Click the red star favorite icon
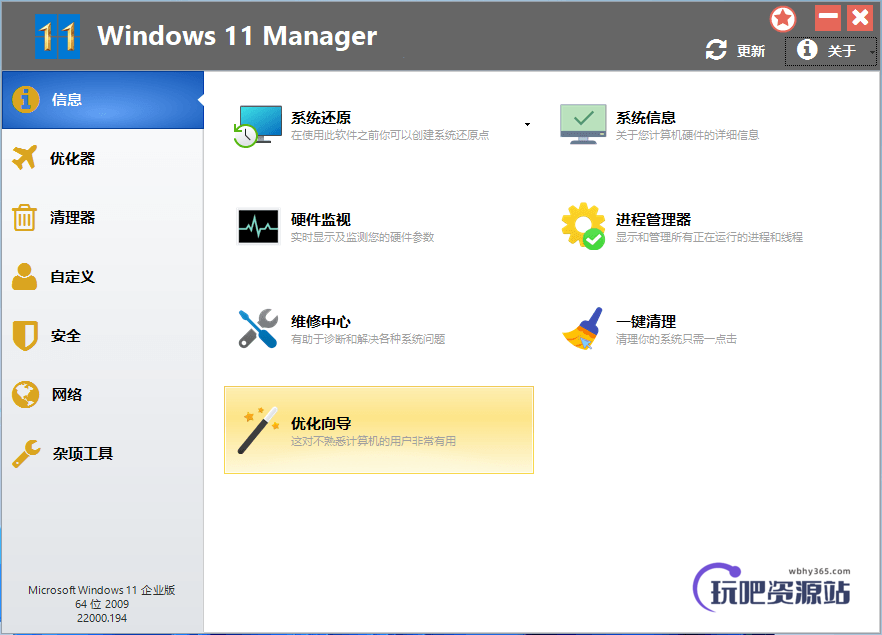Screen dimensions: 882x635 pos(782,19)
